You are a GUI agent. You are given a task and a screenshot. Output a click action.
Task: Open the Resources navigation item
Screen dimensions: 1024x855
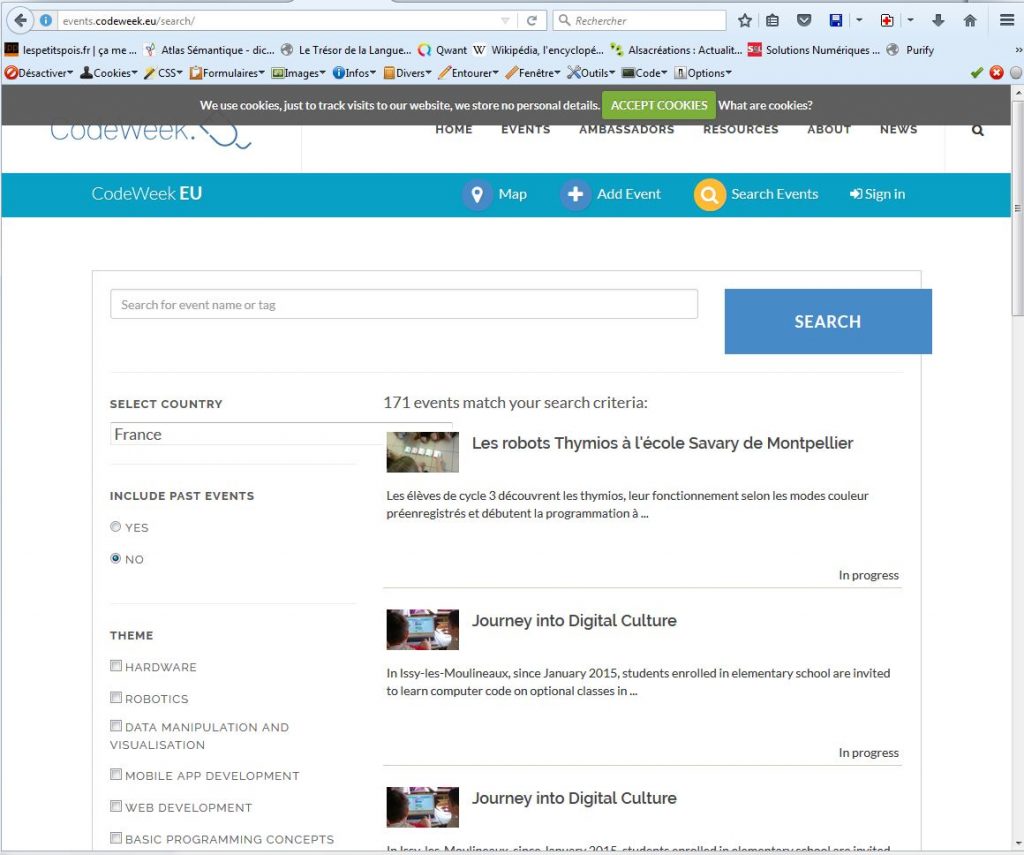(x=740, y=130)
